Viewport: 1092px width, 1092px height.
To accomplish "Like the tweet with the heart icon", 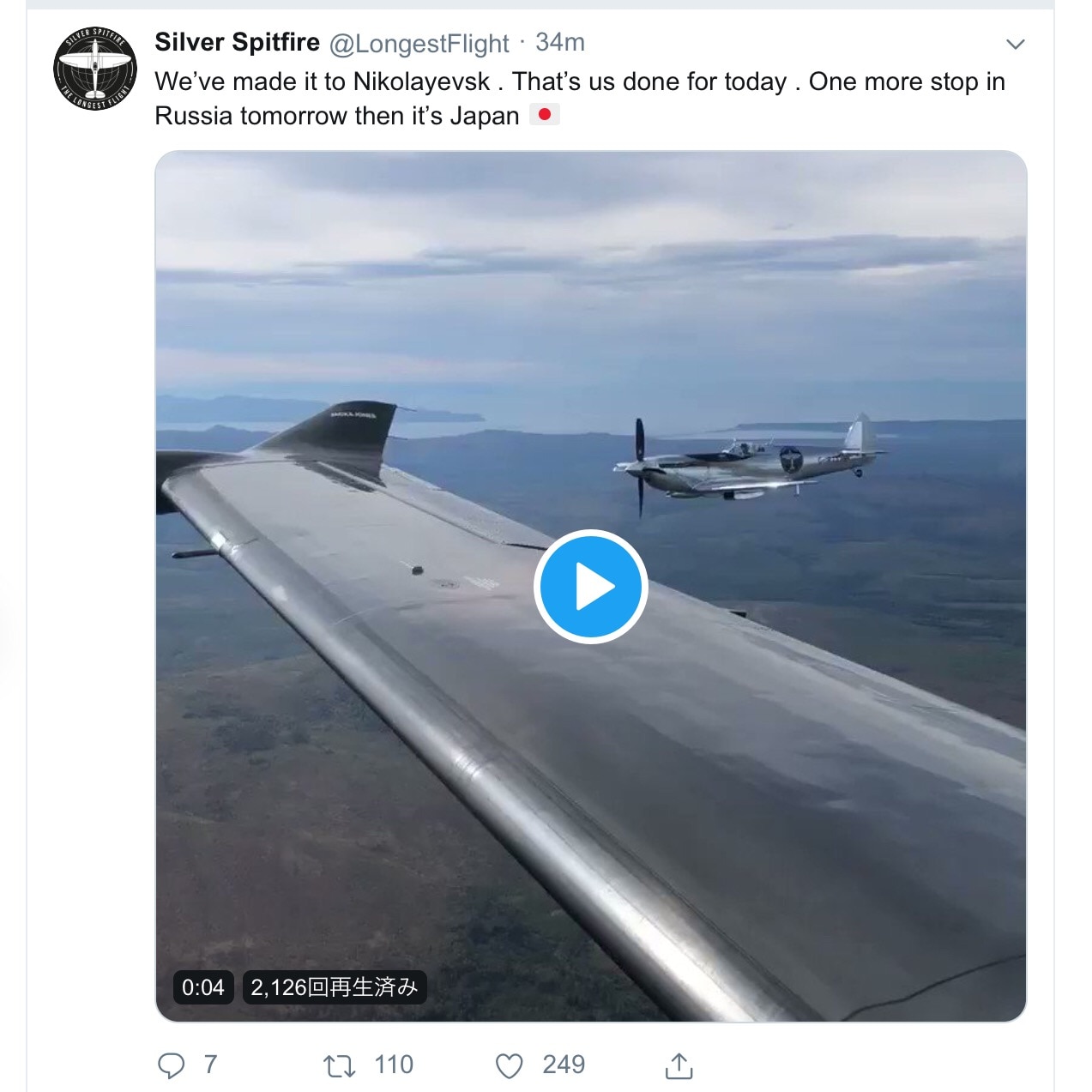I will tap(510, 1066).
